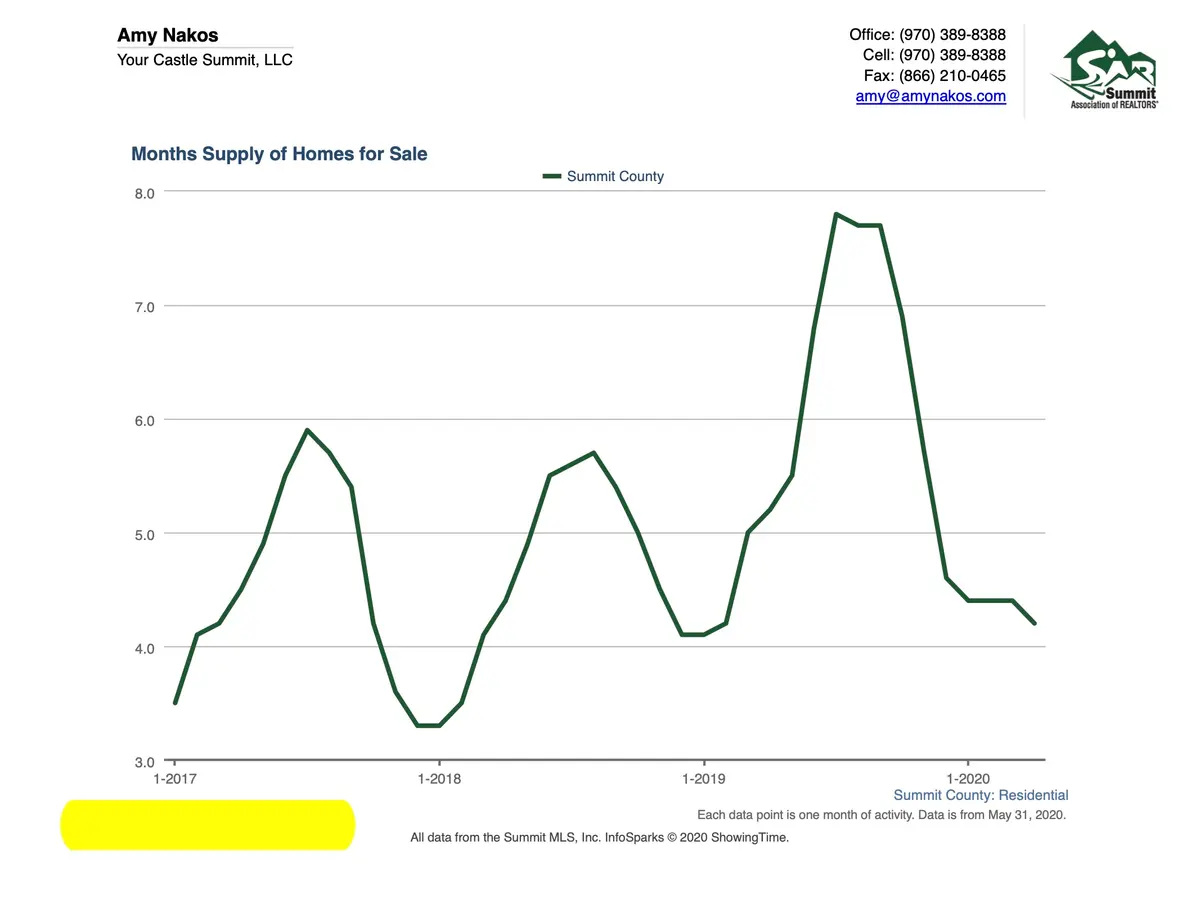Click the Amy Nakos name heading
Image resolution: width=1200 pixels, height=900 pixels.
click(168, 36)
